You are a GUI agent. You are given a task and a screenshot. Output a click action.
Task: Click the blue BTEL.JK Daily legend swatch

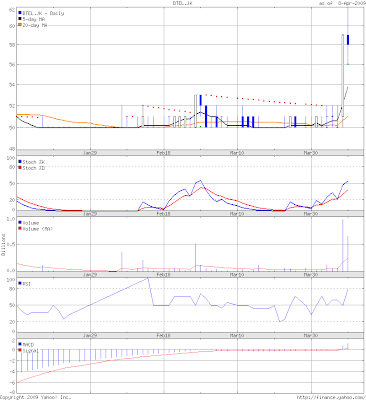(x=20, y=13)
